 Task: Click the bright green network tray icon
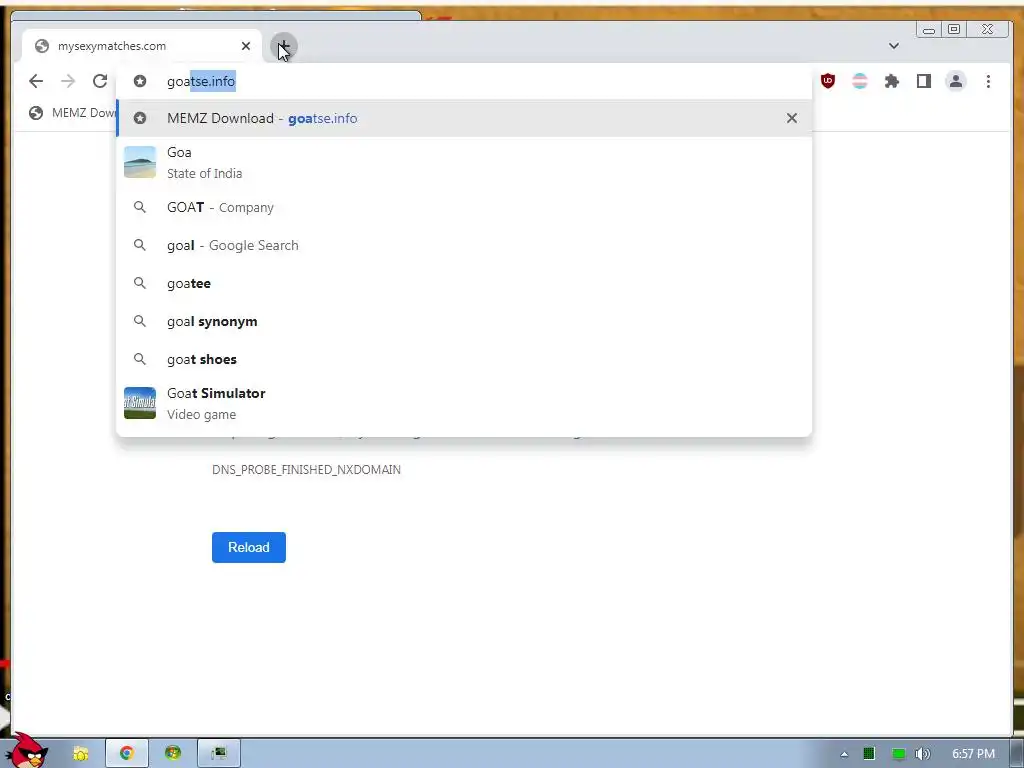click(x=899, y=754)
